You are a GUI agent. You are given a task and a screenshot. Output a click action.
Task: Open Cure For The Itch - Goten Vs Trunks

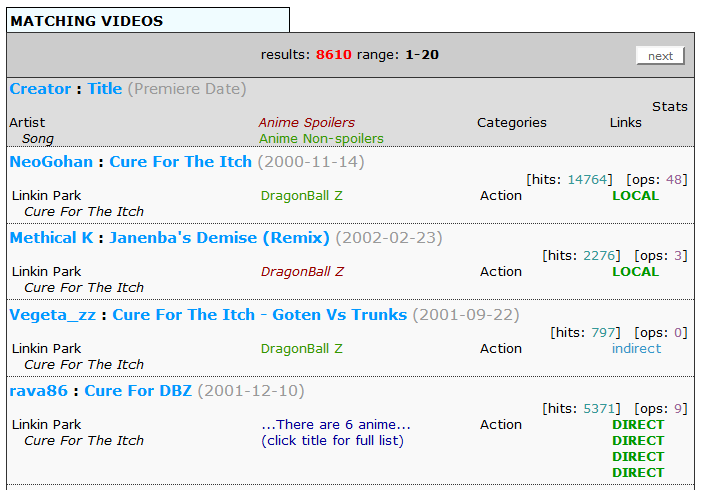[x=259, y=315]
